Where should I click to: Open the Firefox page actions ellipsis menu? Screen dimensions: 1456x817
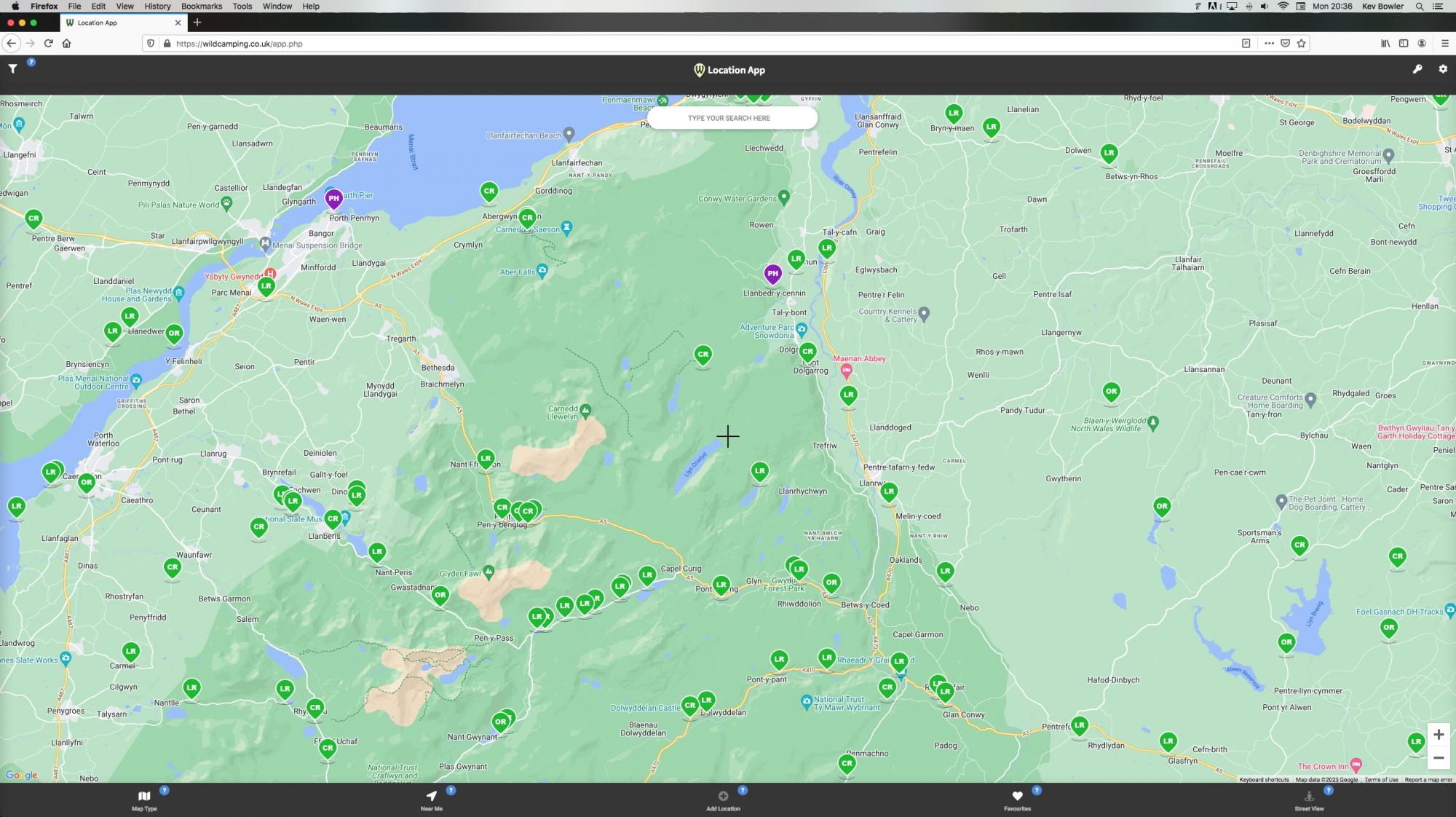click(1269, 43)
